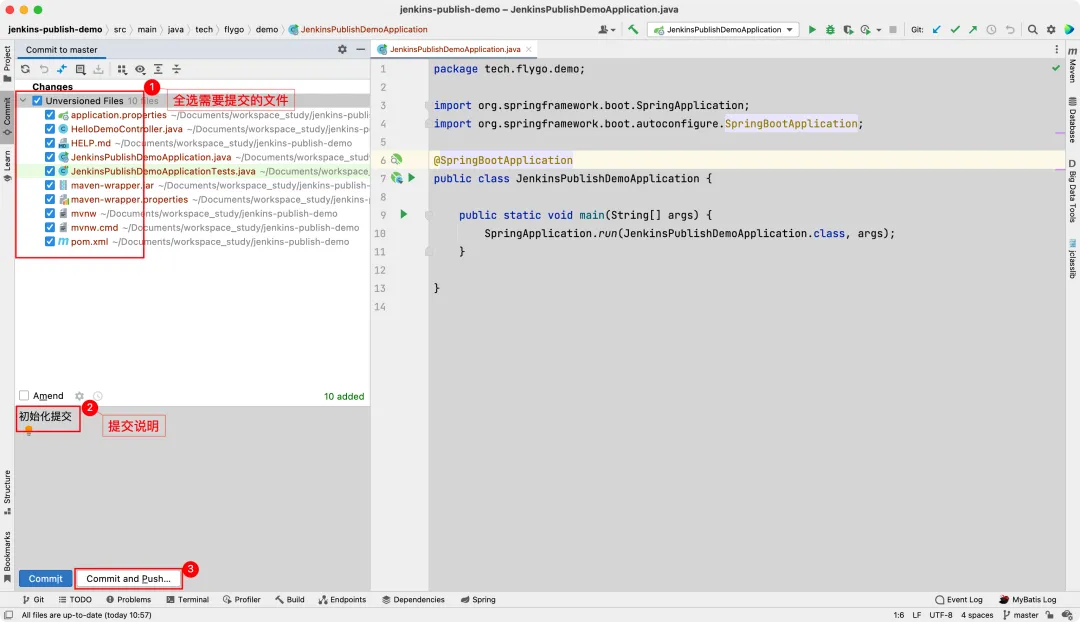Open Event Log in status bar
The height and width of the screenshot is (622, 1080).
tap(958, 599)
